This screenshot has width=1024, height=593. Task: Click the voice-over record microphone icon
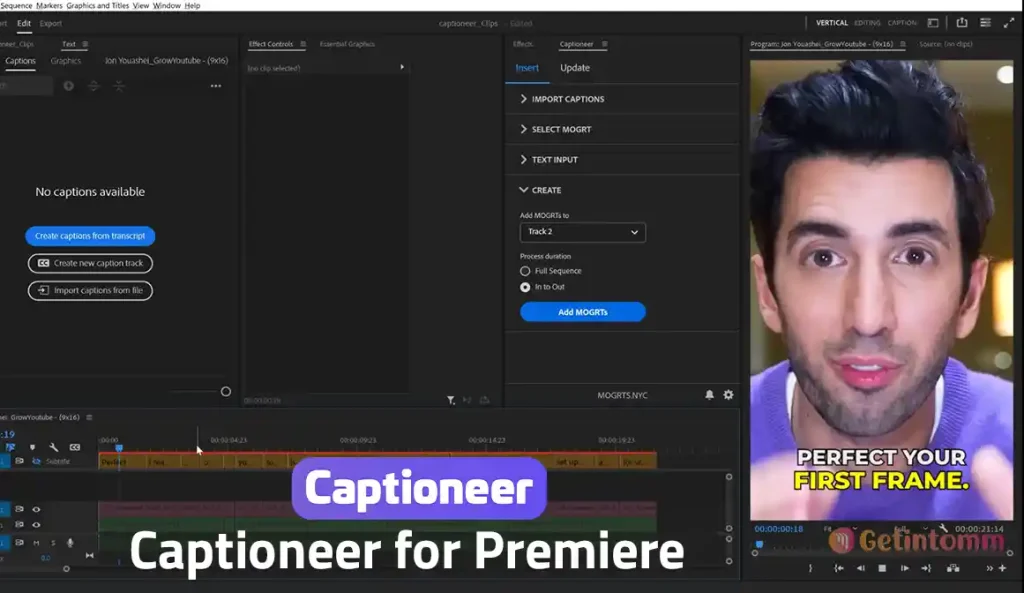point(70,543)
